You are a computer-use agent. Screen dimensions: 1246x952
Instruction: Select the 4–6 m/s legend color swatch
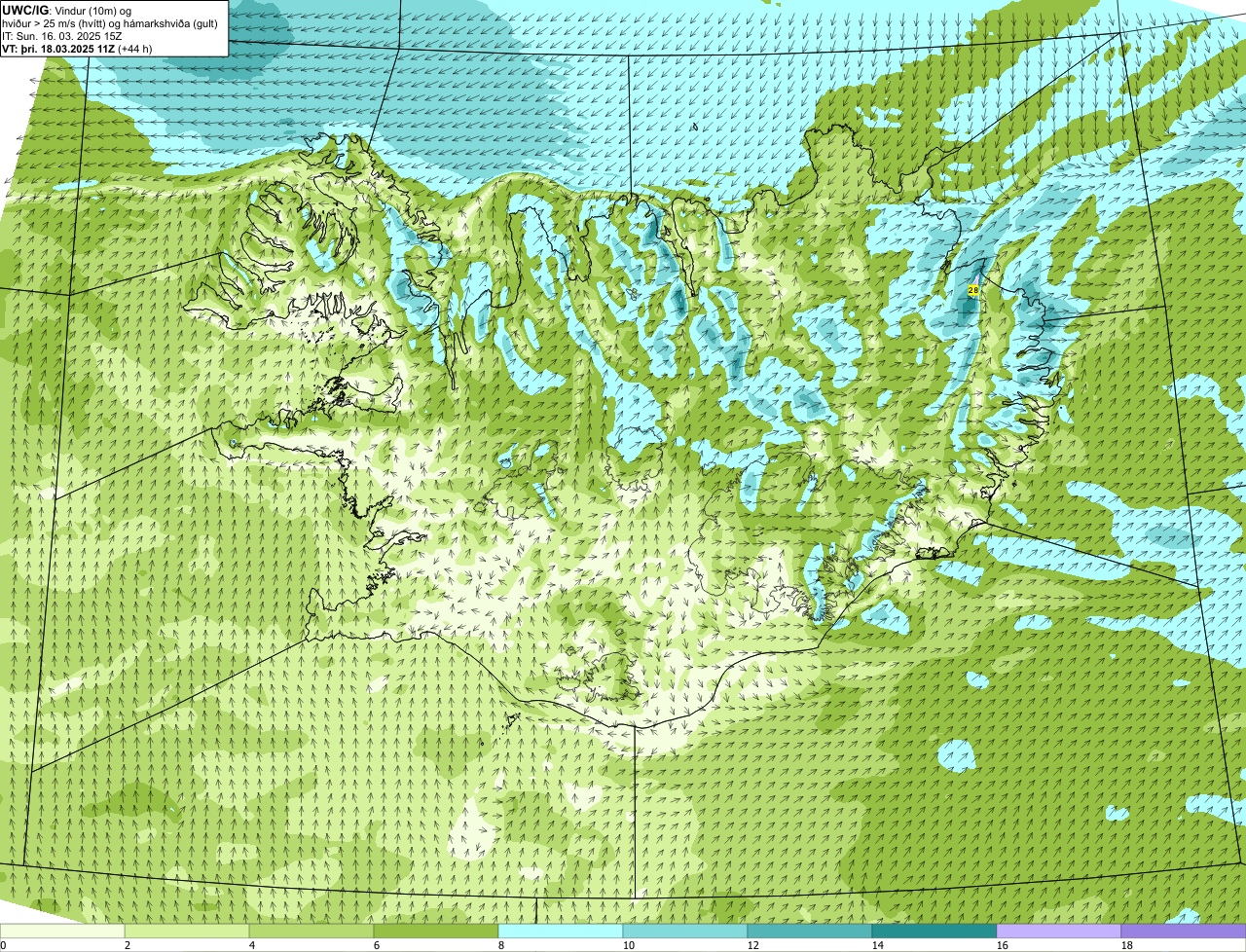pyautogui.click(x=311, y=931)
